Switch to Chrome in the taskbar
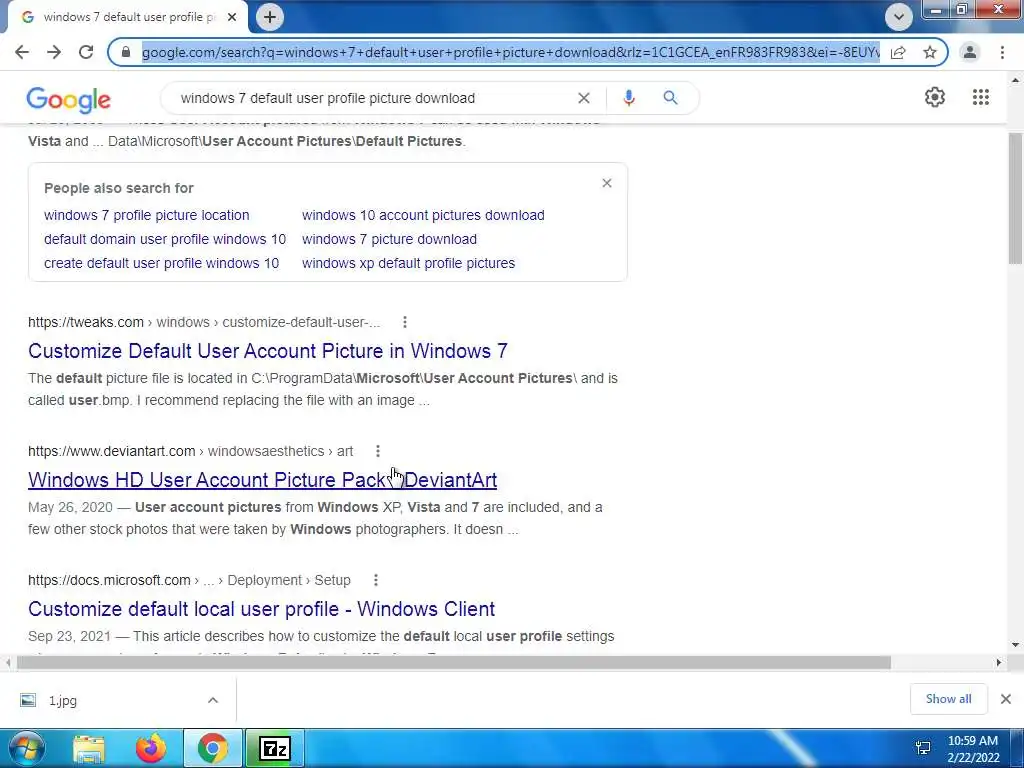This screenshot has height=768, width=1024. pyautogui.click(x=213, y=748)
